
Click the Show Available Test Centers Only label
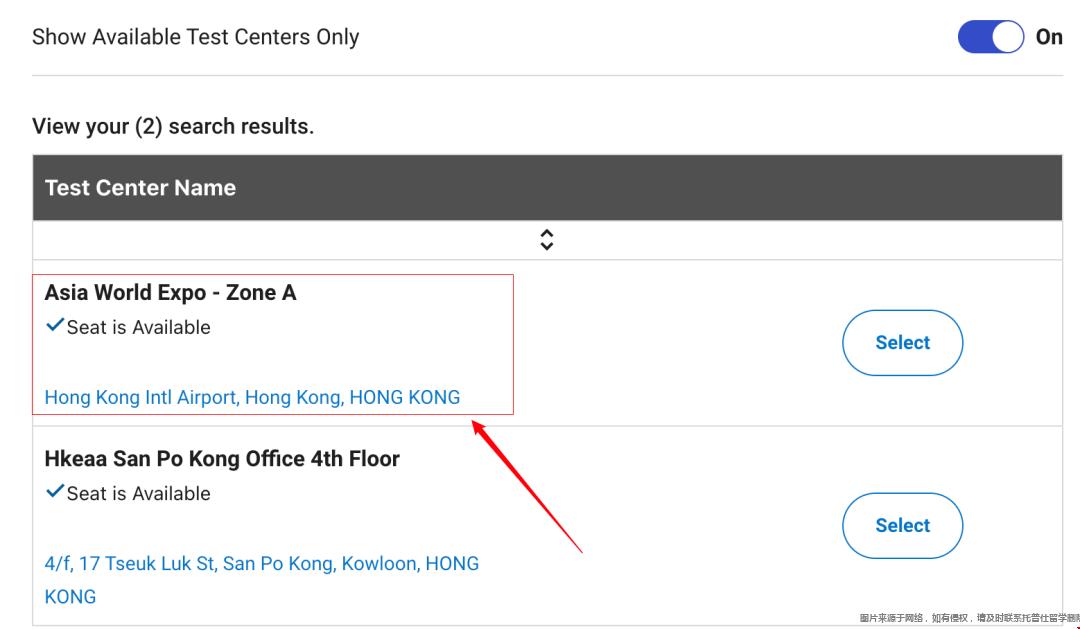(195, 37)
